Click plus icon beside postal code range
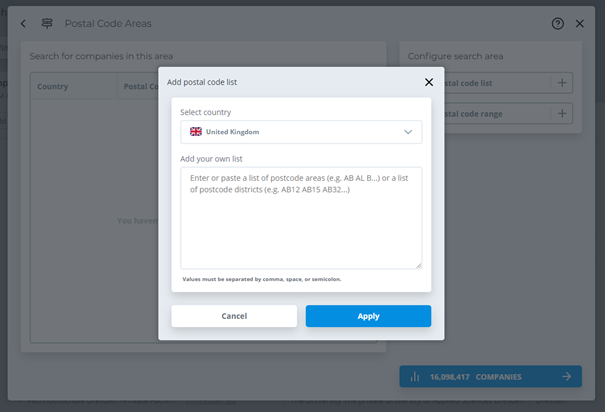The image size is (605, 412). (562, 114)
